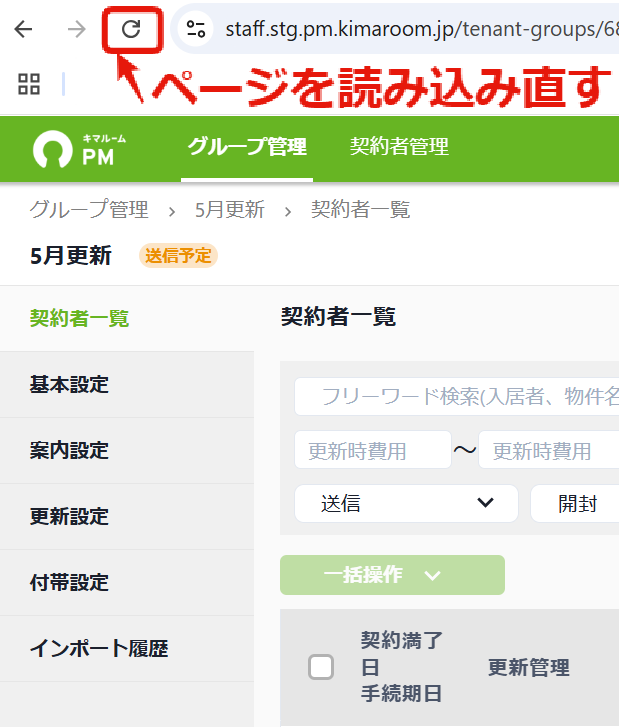Toggle the select-all checkbox in table header
Screen dimensions: 619x727
321,667
